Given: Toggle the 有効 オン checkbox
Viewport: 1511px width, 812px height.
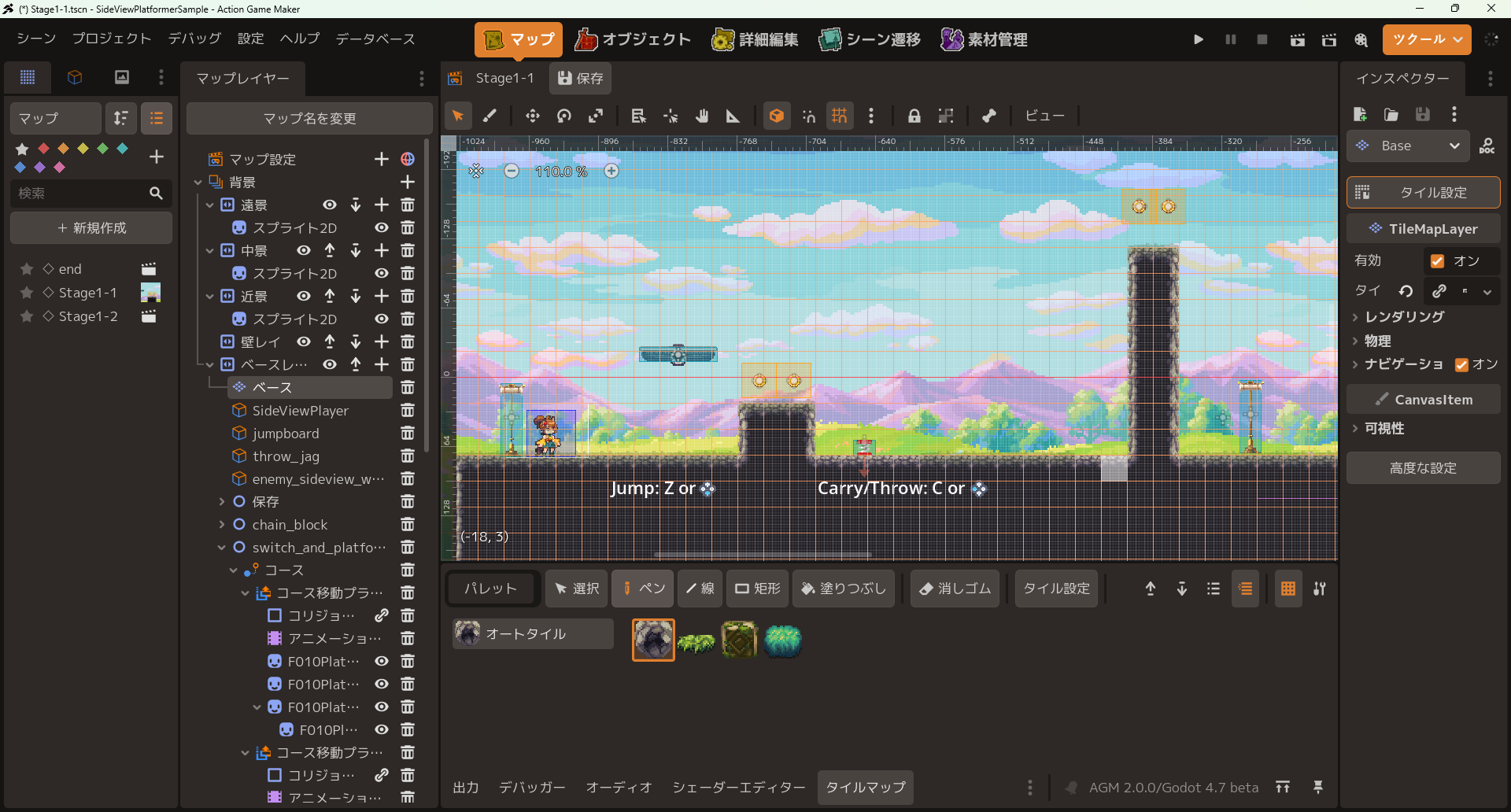Looking at the screenshot, I should (x=1437, y=261).
